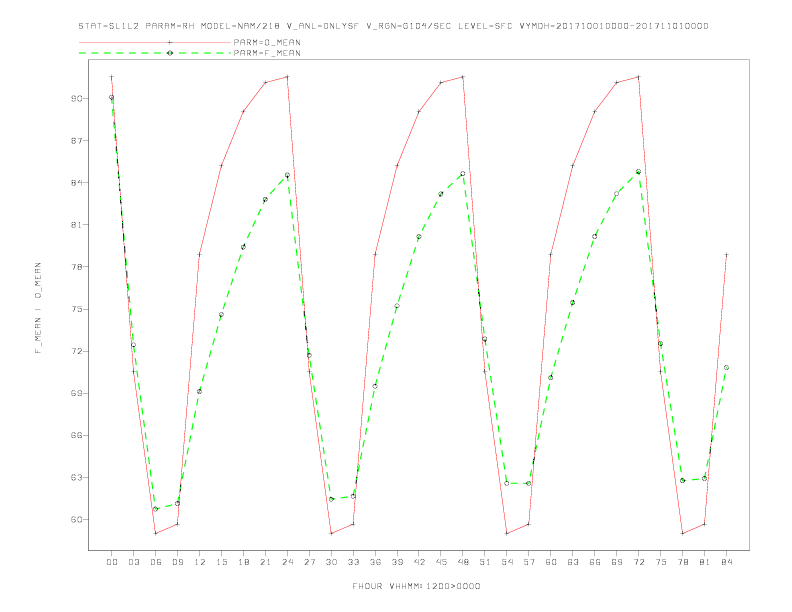Click the red O_MEAN plus at hour 06

pos(156,533)
